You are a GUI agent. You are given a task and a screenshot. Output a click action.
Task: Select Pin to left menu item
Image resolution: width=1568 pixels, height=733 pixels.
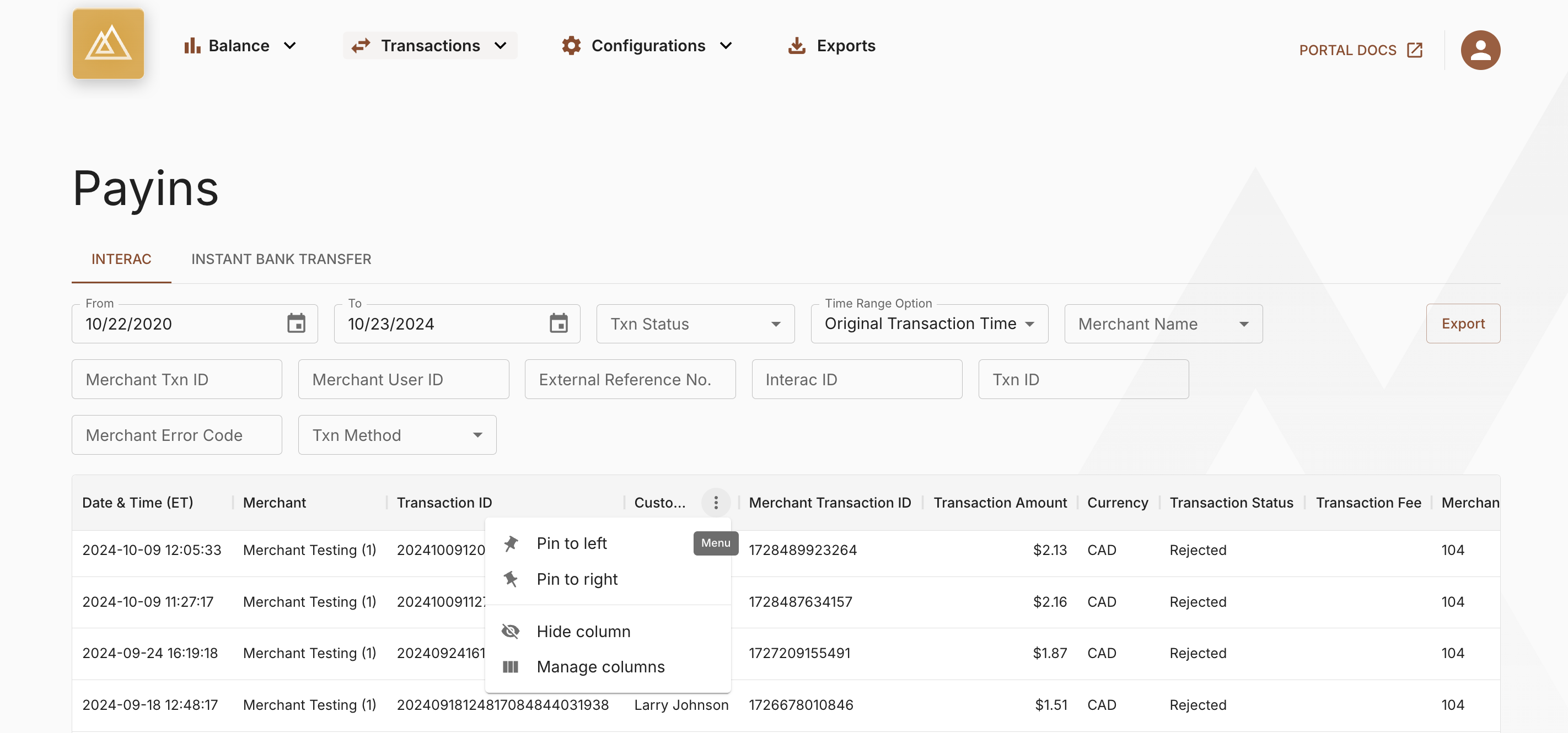click(571, 543)
